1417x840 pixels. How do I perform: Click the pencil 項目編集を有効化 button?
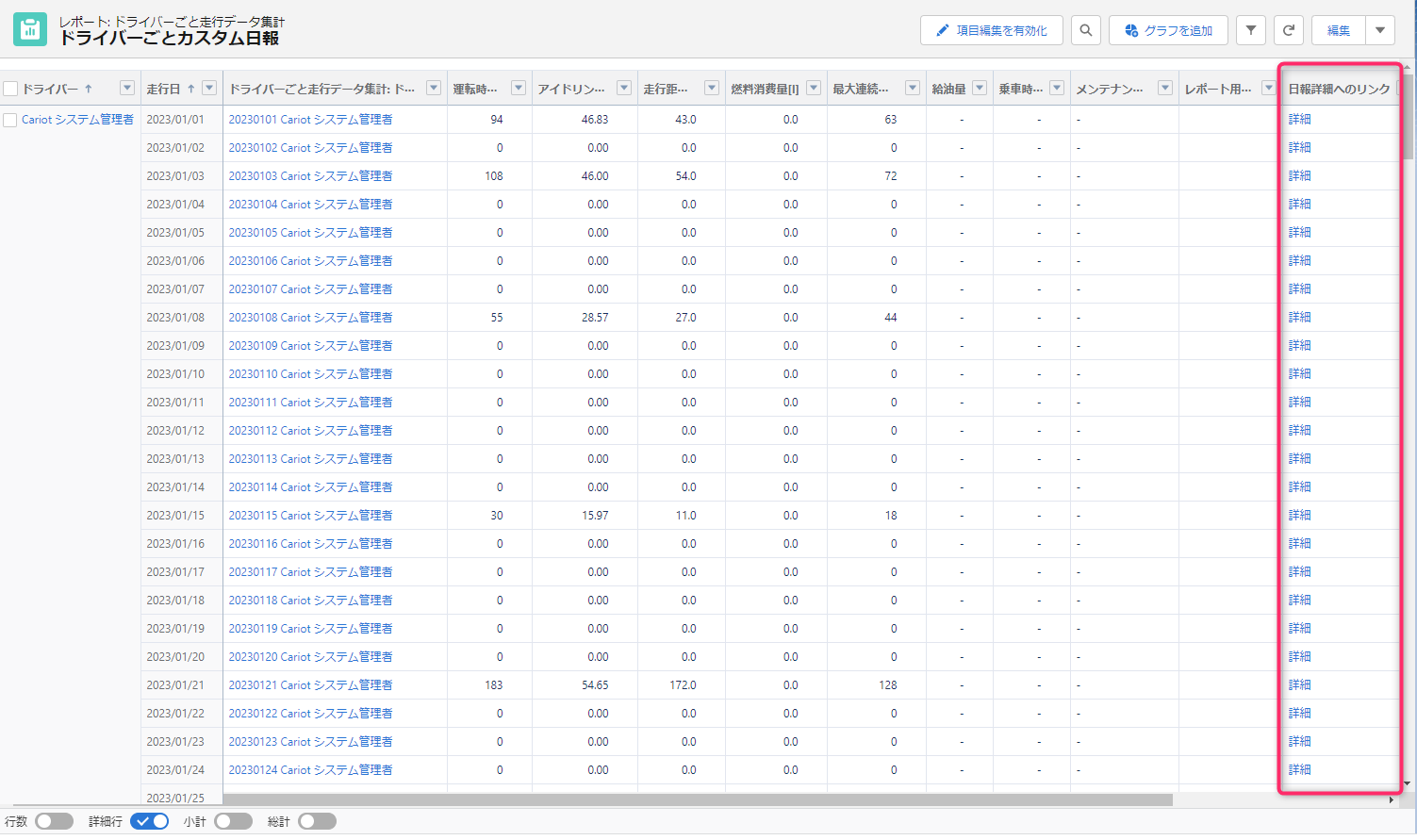coord(991,30)
